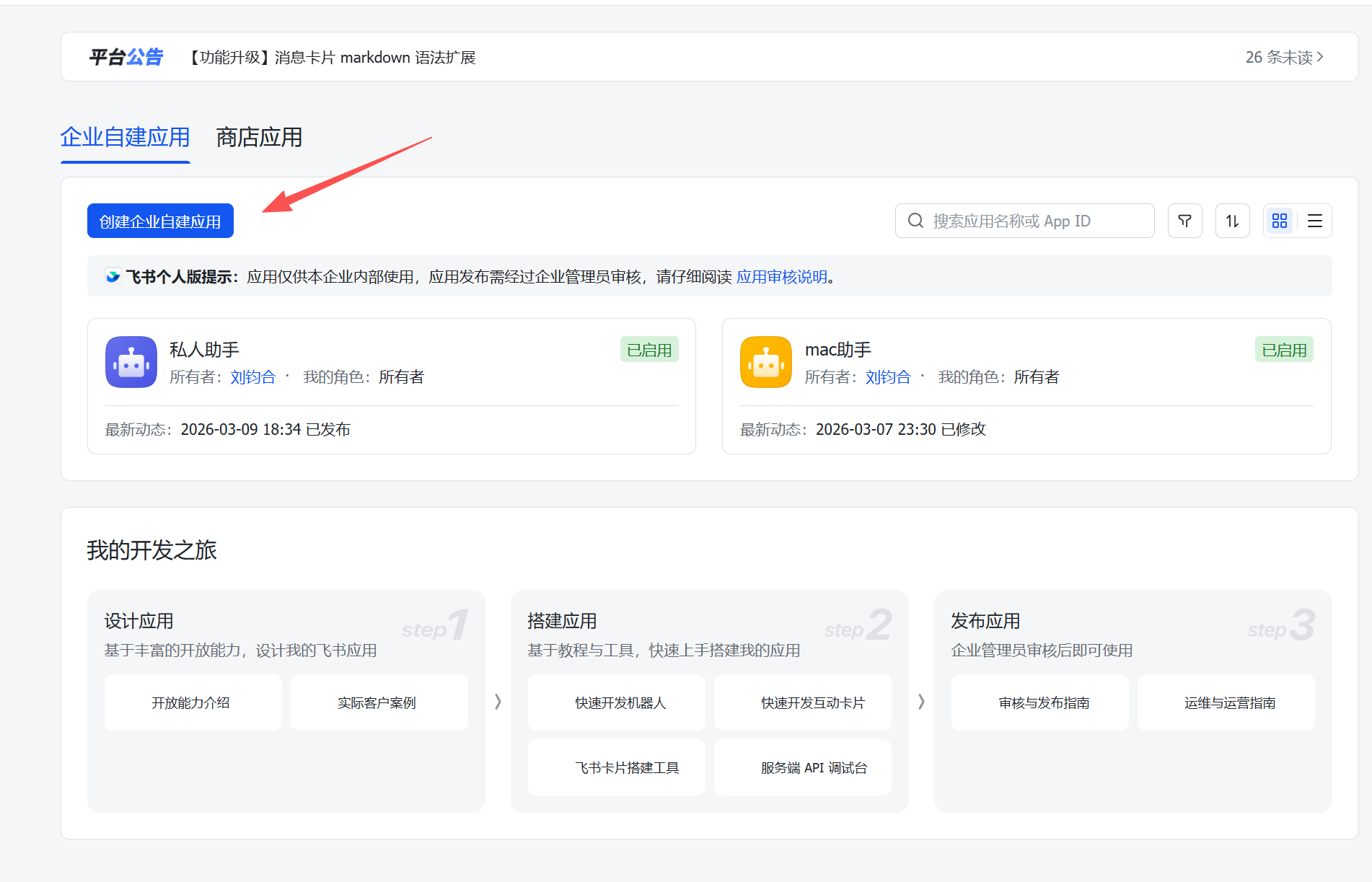Image resolution: width=1372 pixels, height=882 pixels.
Task: Switch to the 商店应用 tab
Action: (x=259, y=137)
